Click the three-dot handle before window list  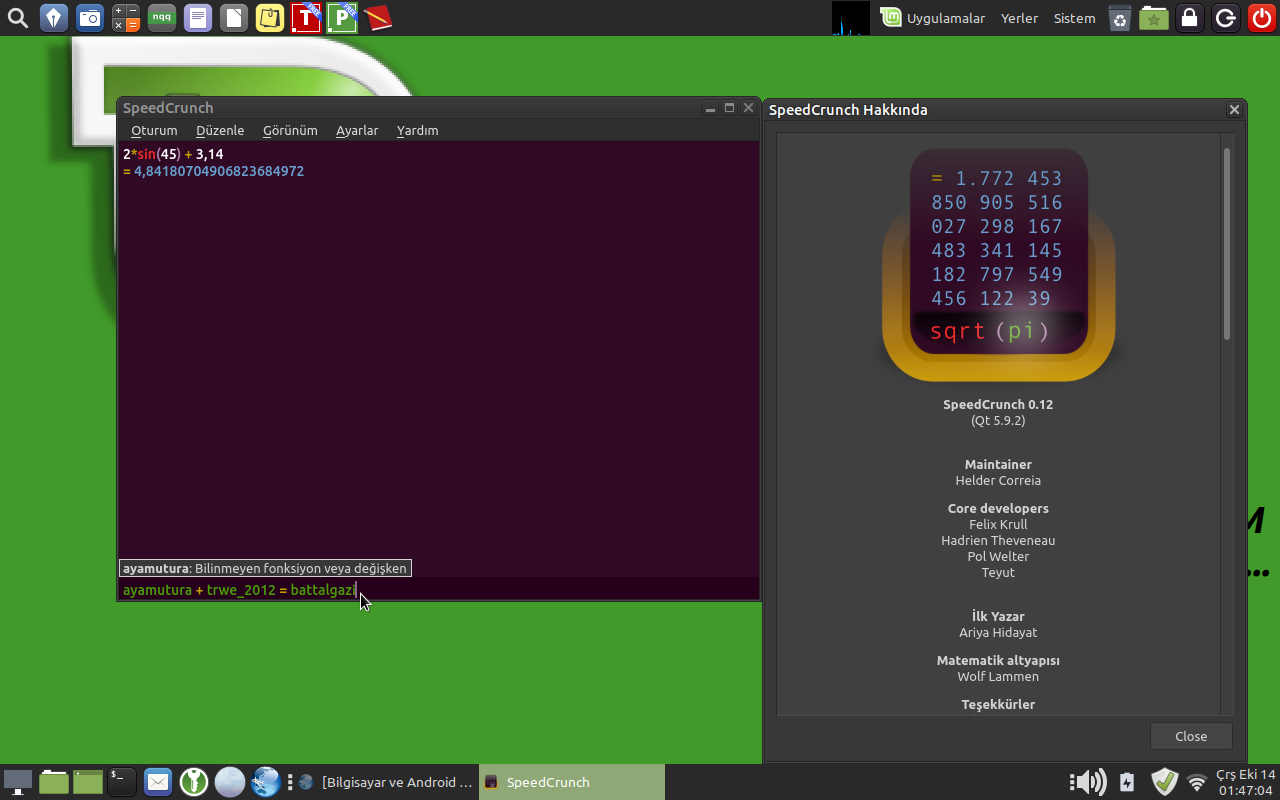tap(289, 782)
